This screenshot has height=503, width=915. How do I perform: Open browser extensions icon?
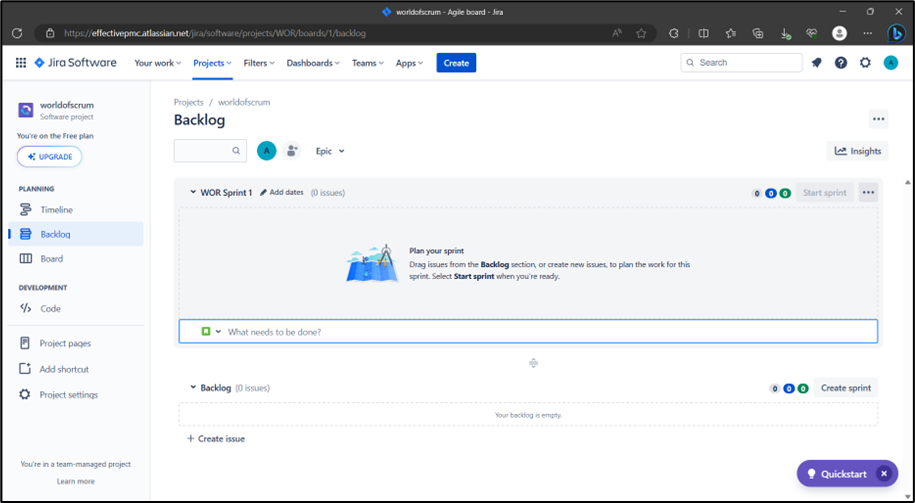[x=673, y=33]
